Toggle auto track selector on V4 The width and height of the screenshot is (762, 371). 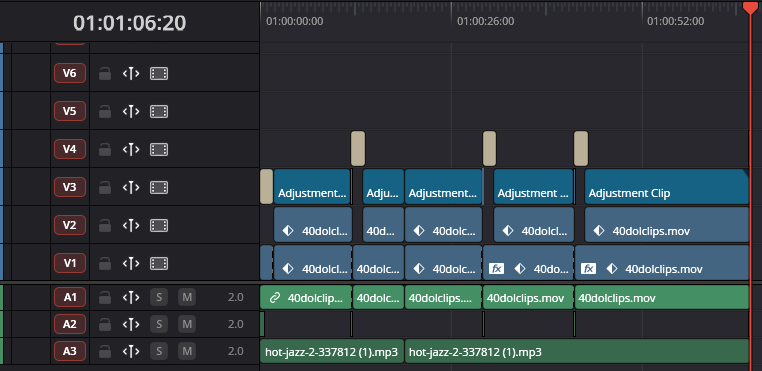click(131, 150)
